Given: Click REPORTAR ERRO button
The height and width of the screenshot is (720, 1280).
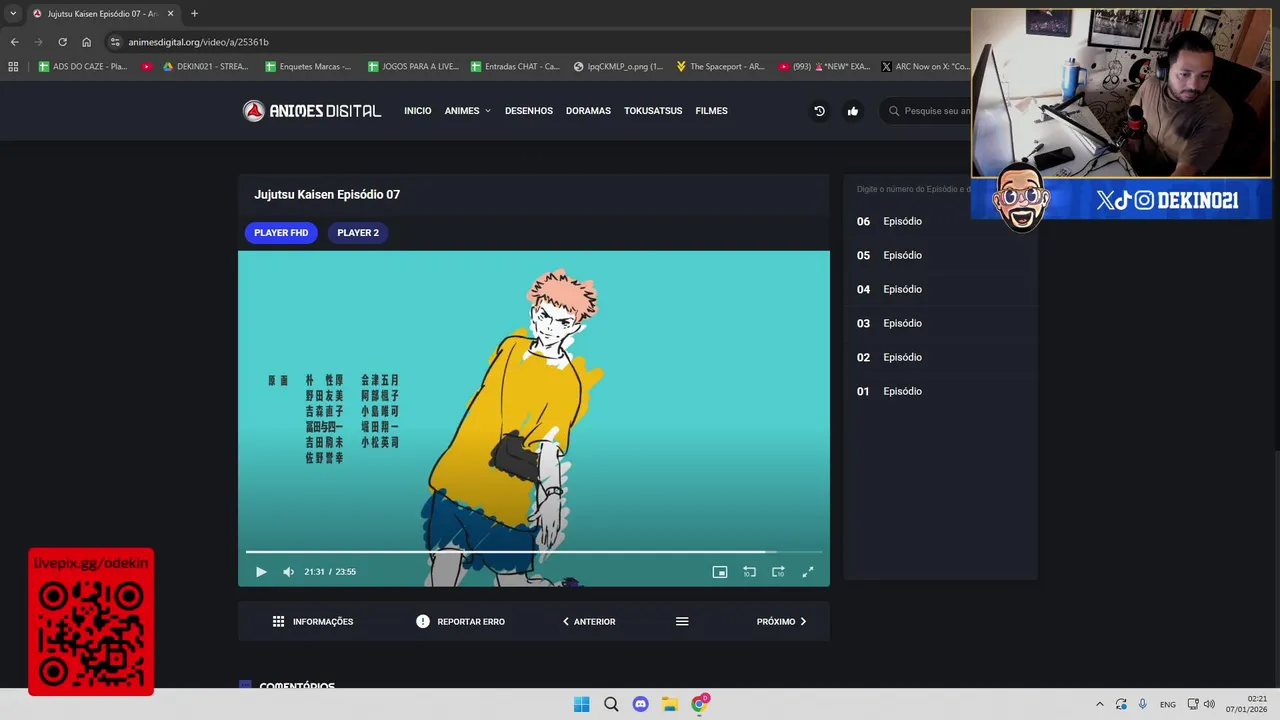Looking at the screenshot, I should coord(461,622).
